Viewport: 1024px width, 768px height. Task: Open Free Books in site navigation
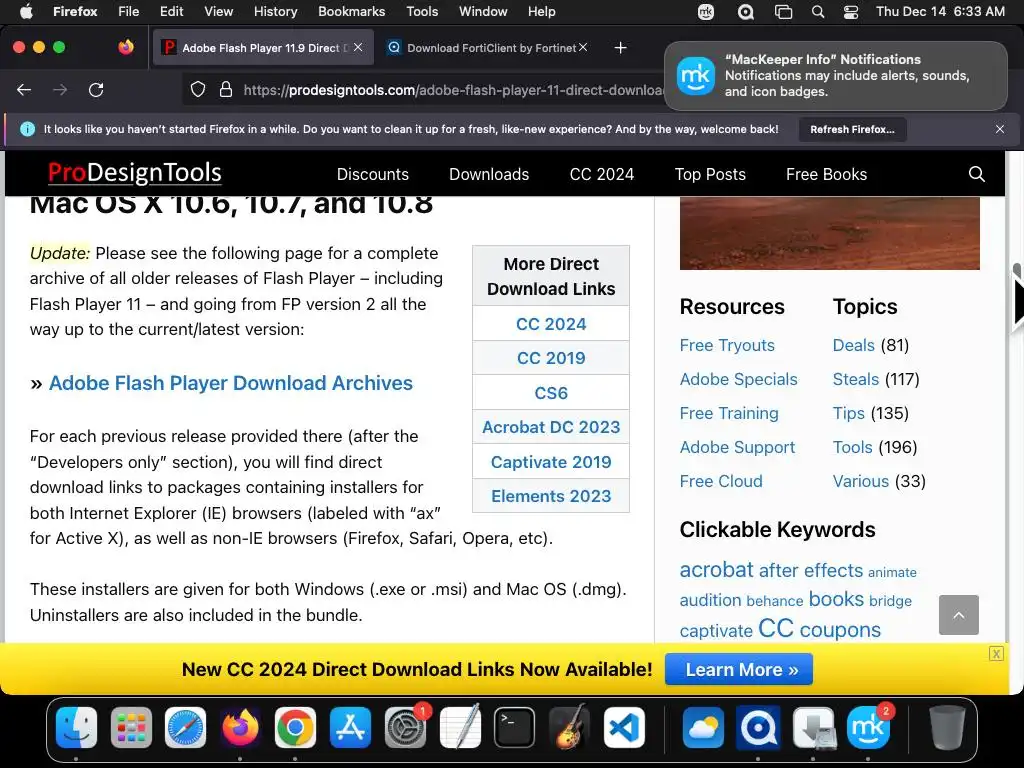(827, 174)
